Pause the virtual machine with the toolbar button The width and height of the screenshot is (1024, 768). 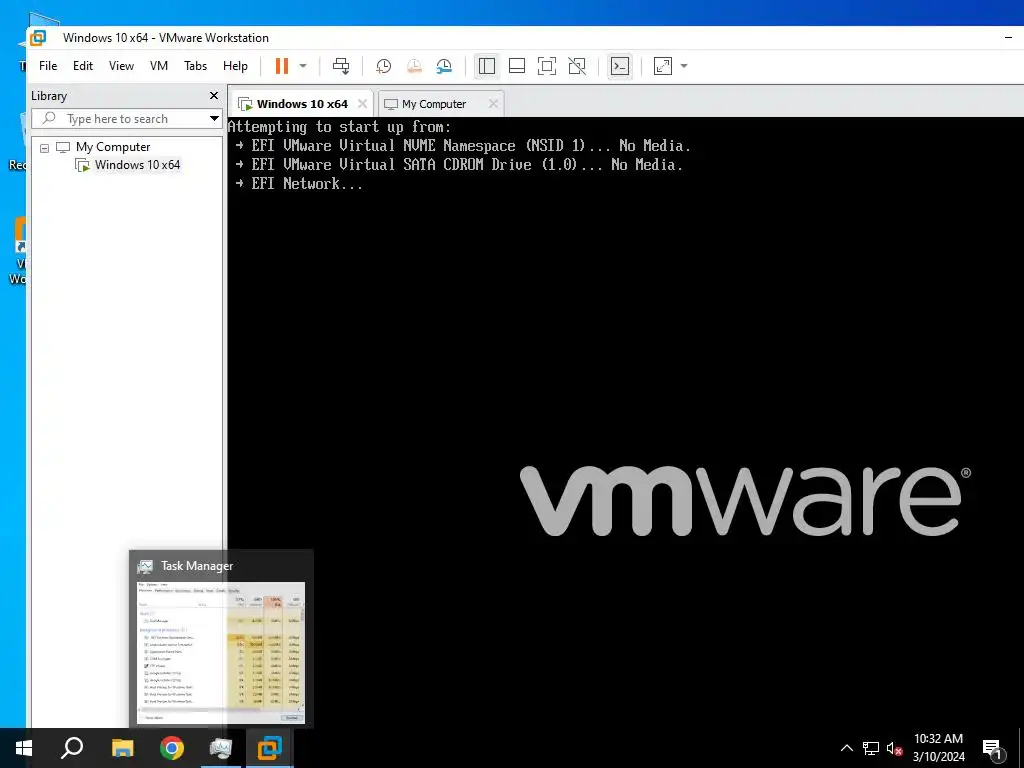[x=281, y=66]
